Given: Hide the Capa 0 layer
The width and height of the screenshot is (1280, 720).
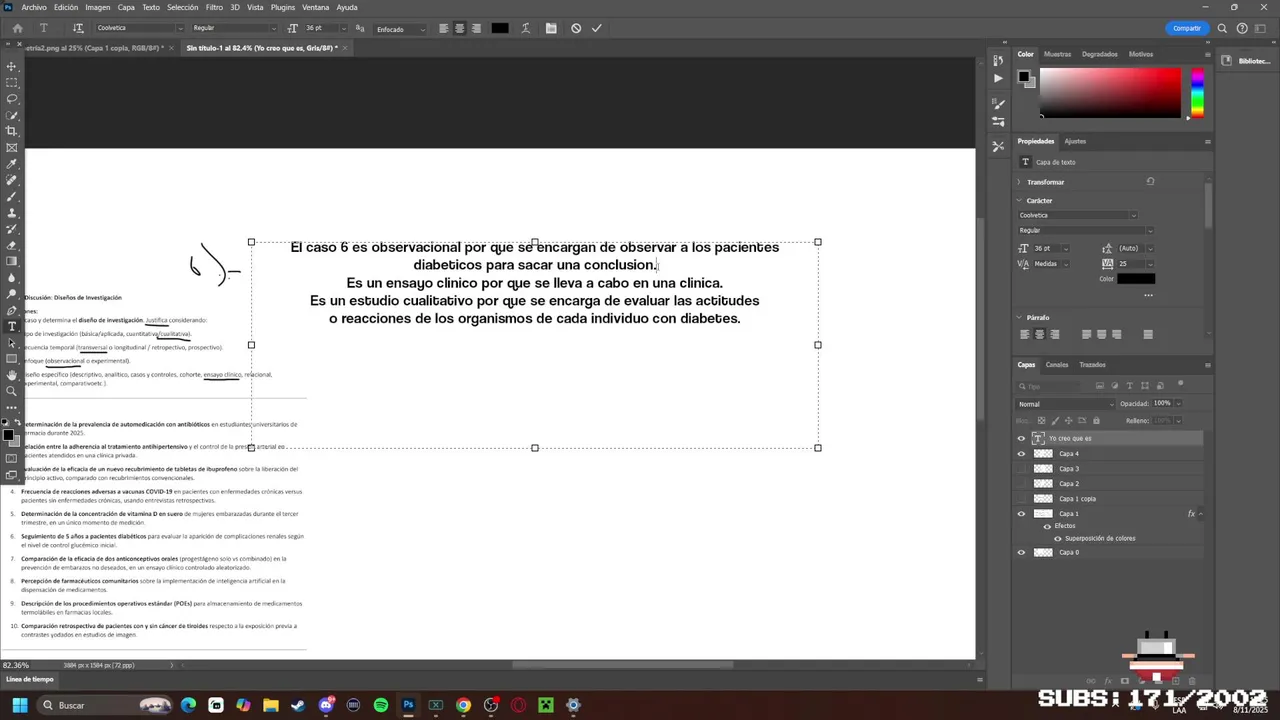Looking at the screenshot, I should pyautogui.click(x=1021, y=552).
